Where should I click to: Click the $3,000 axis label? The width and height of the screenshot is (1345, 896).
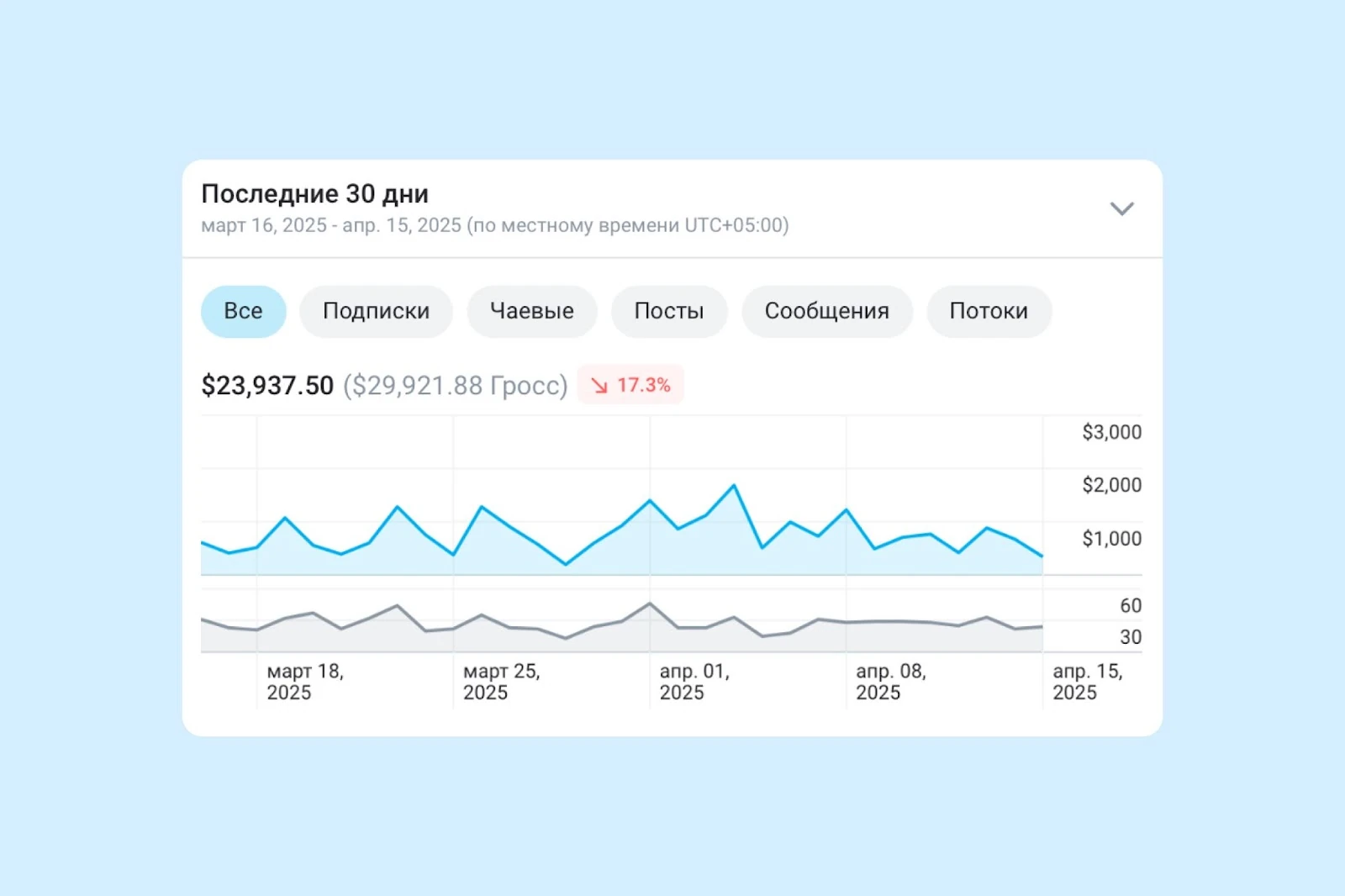(x=1111, y=432)
